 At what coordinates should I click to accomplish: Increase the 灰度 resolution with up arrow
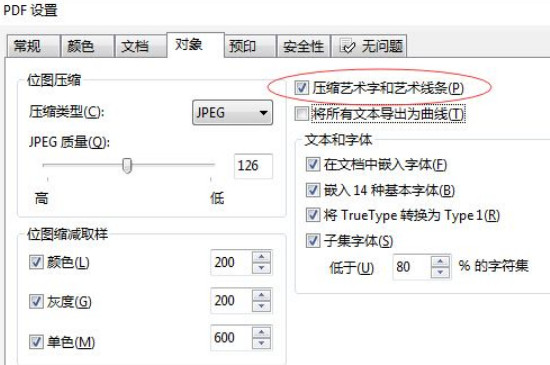tap(261, 295)
